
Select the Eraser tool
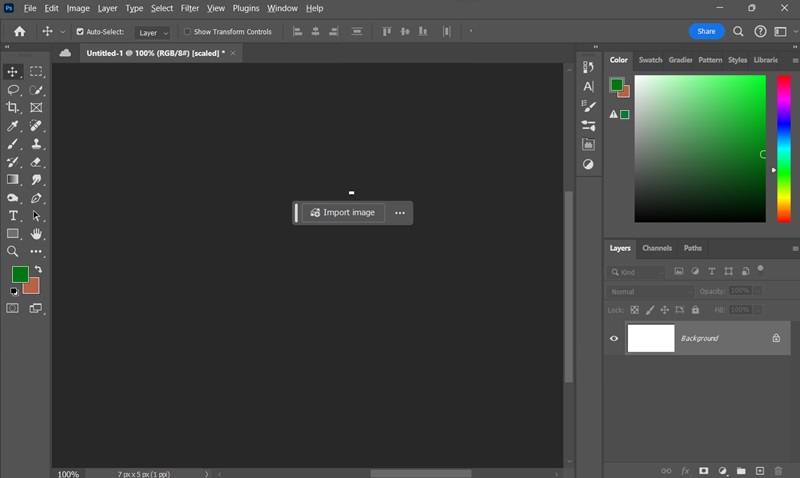[x=36, y=162]
